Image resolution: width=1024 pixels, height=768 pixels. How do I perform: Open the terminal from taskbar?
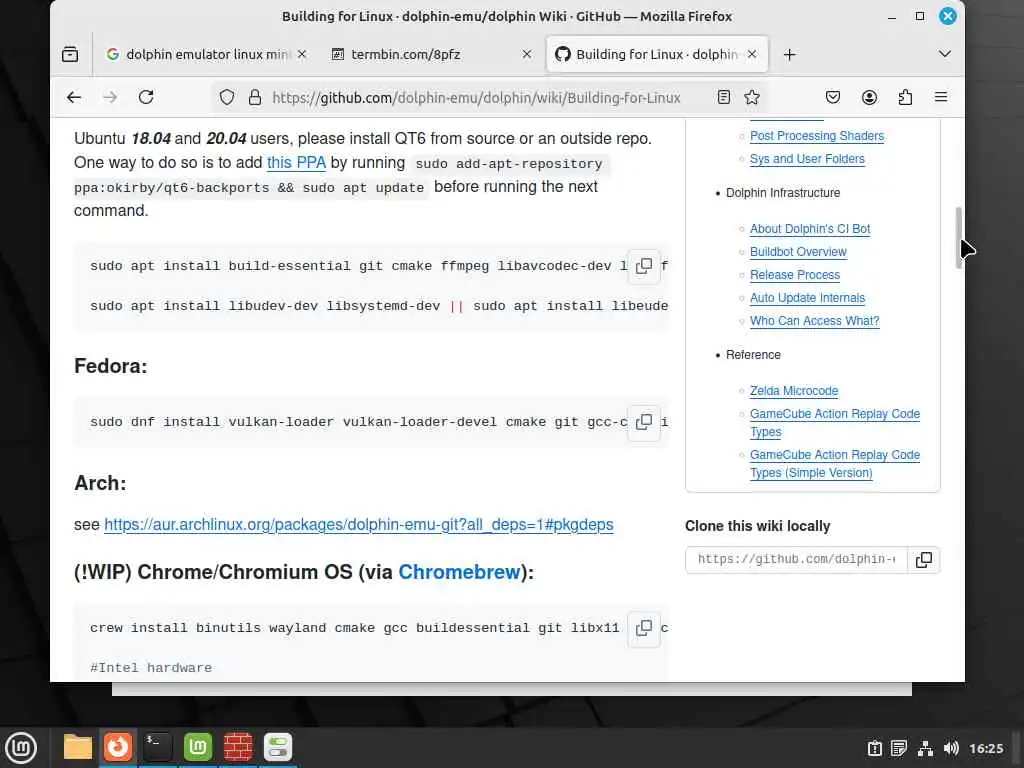tap(158, 747)
